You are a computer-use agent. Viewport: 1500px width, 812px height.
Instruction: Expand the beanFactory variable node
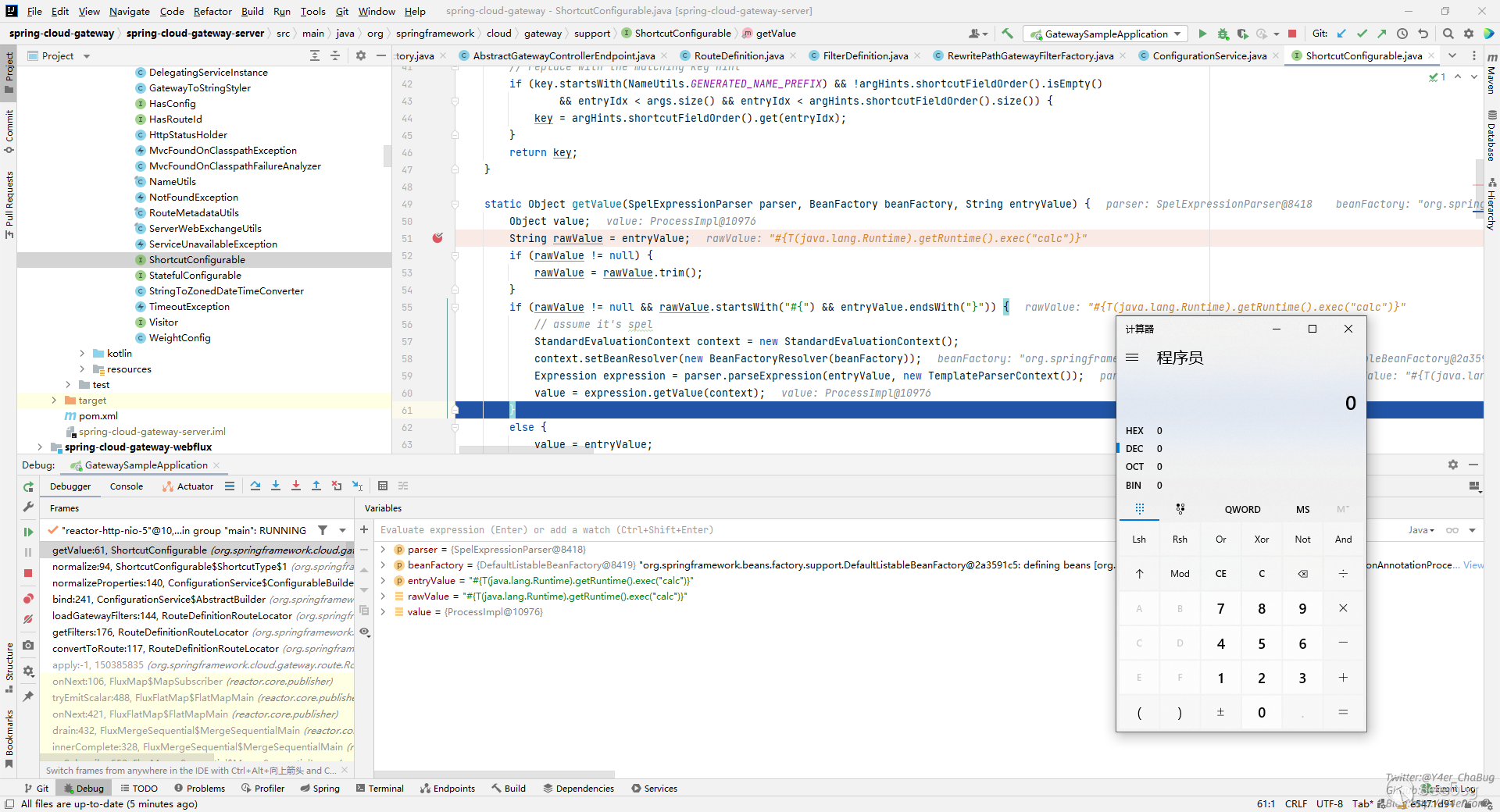point(383,565)
